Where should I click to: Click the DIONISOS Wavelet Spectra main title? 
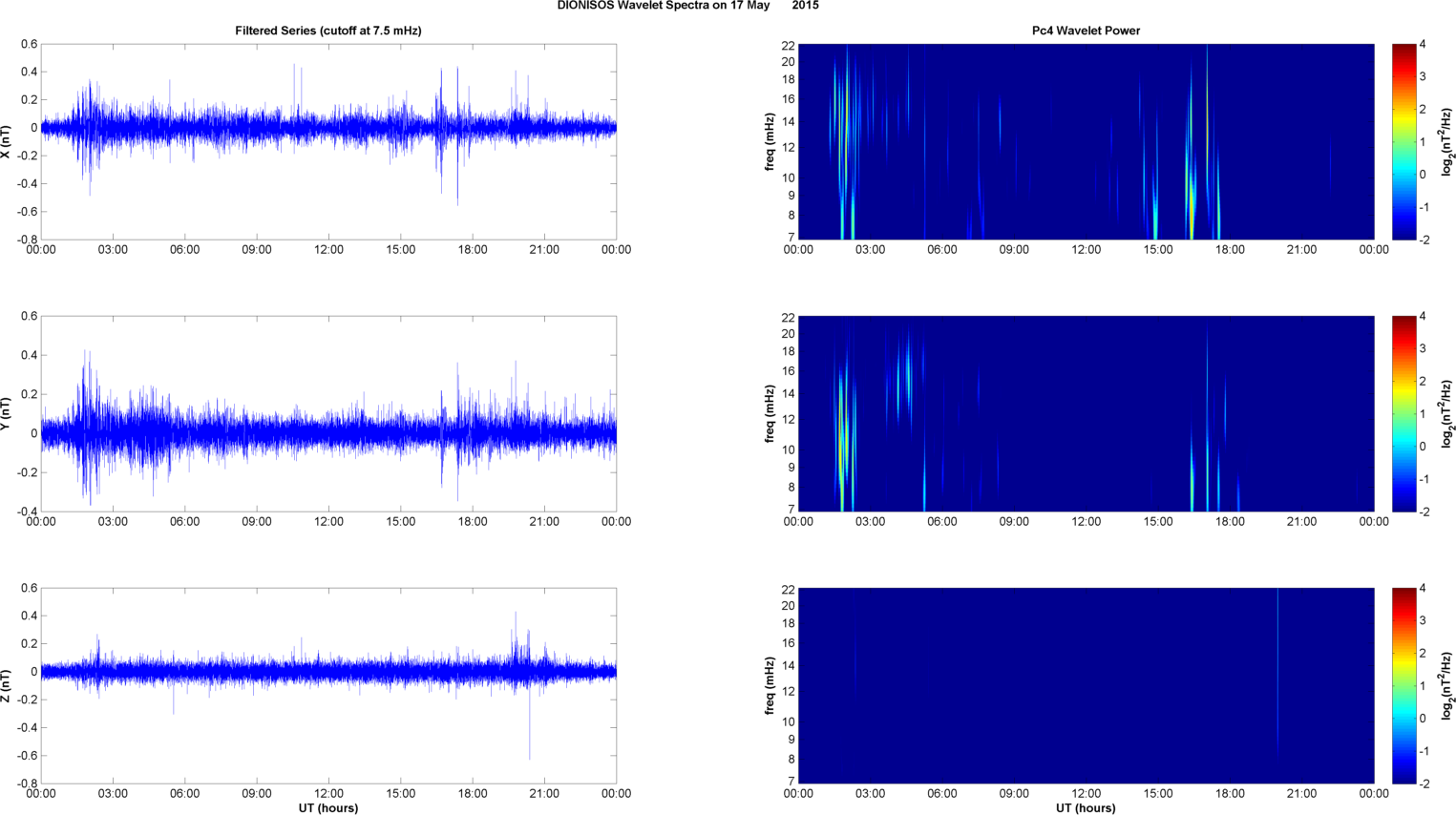pos(687,6)
